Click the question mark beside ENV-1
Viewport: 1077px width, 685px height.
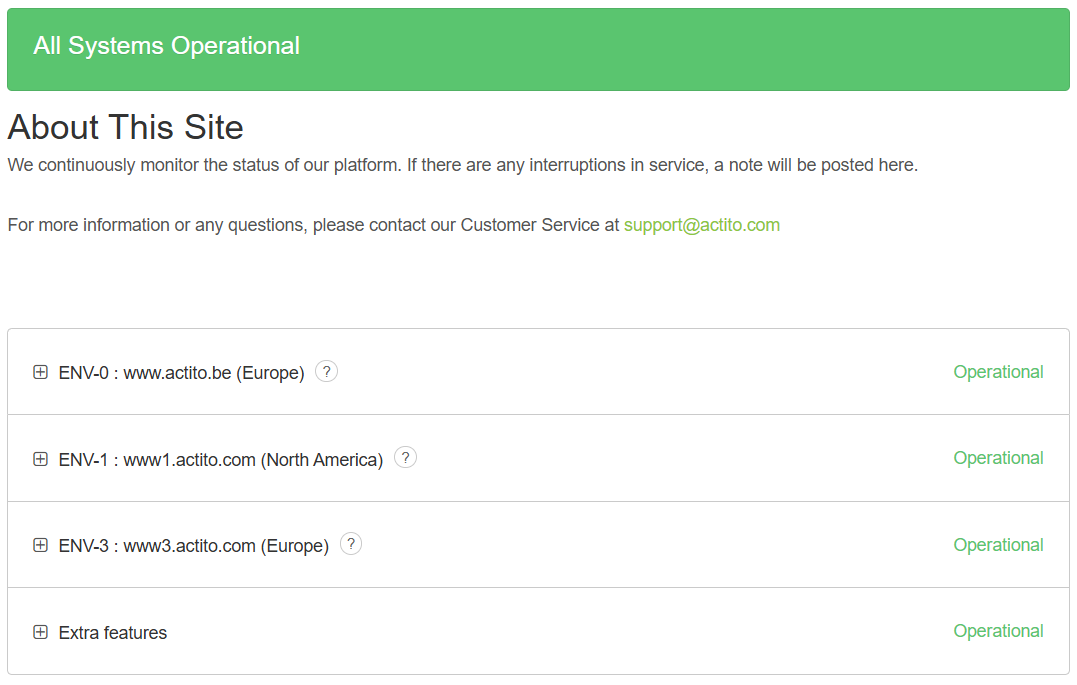(405, 457)
